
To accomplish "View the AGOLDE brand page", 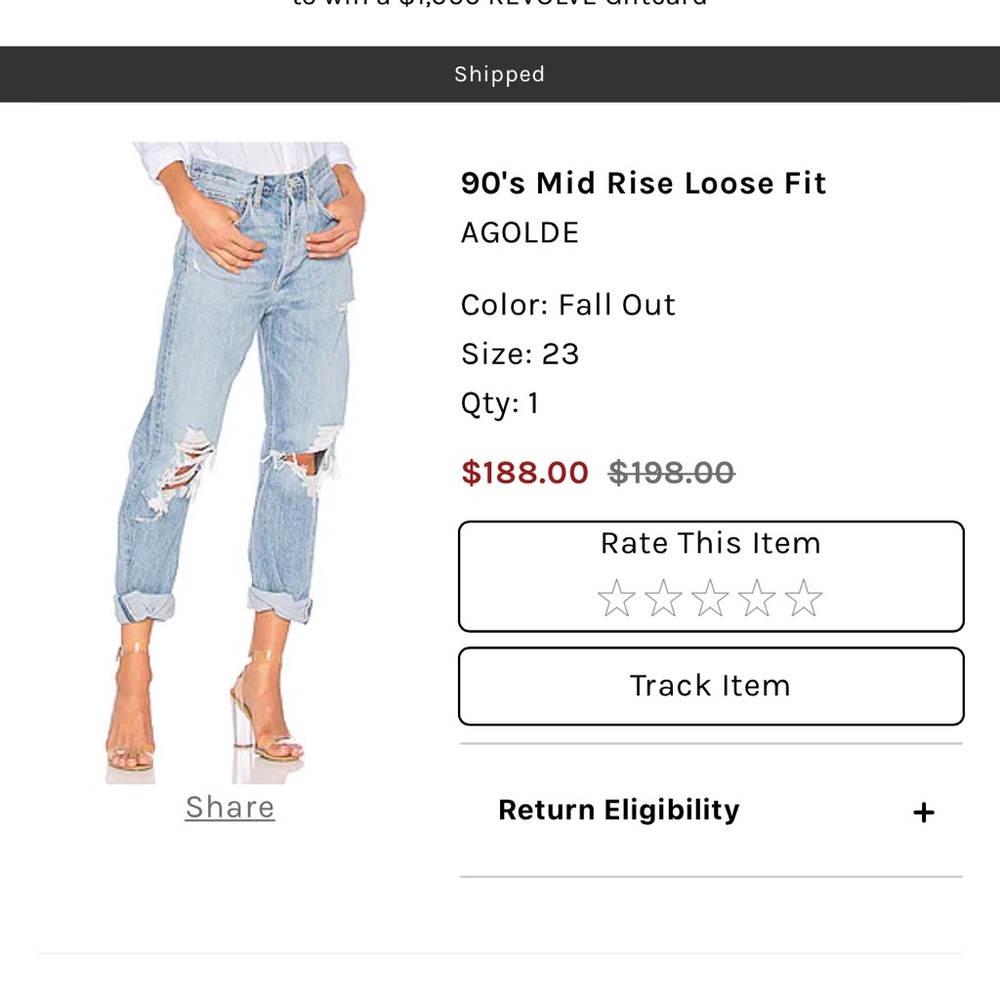I will [x=519, y=233].
